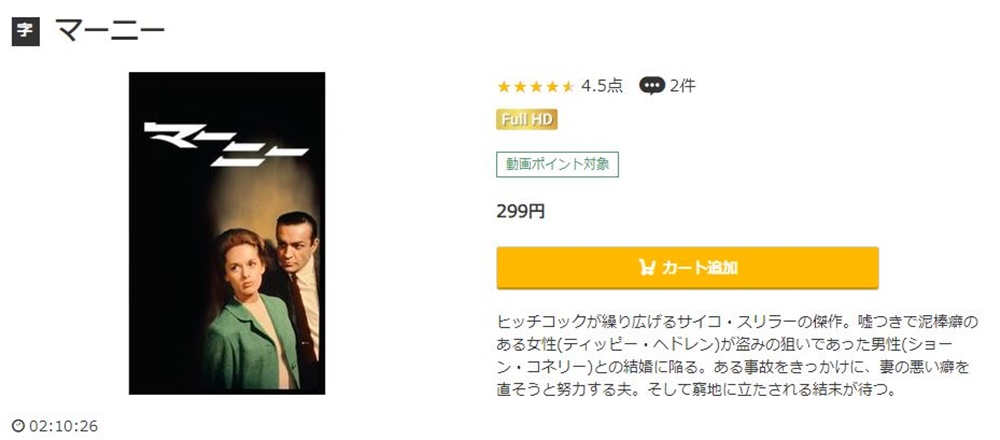Click the clock icon next to duration
Screen dimensions: 1000x440
(x=19, y=425)
